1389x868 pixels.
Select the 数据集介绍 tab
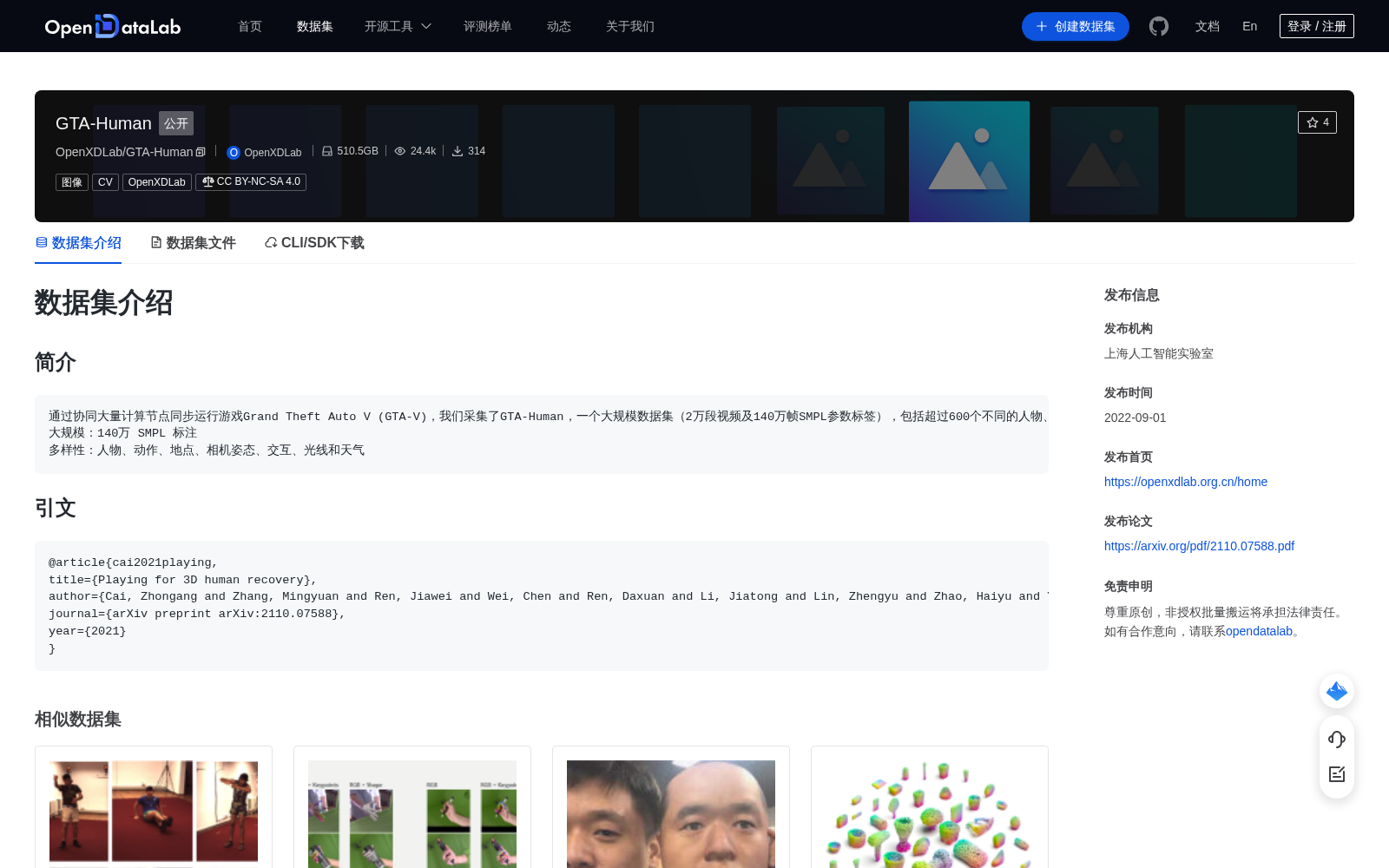(x=78, y=243)
